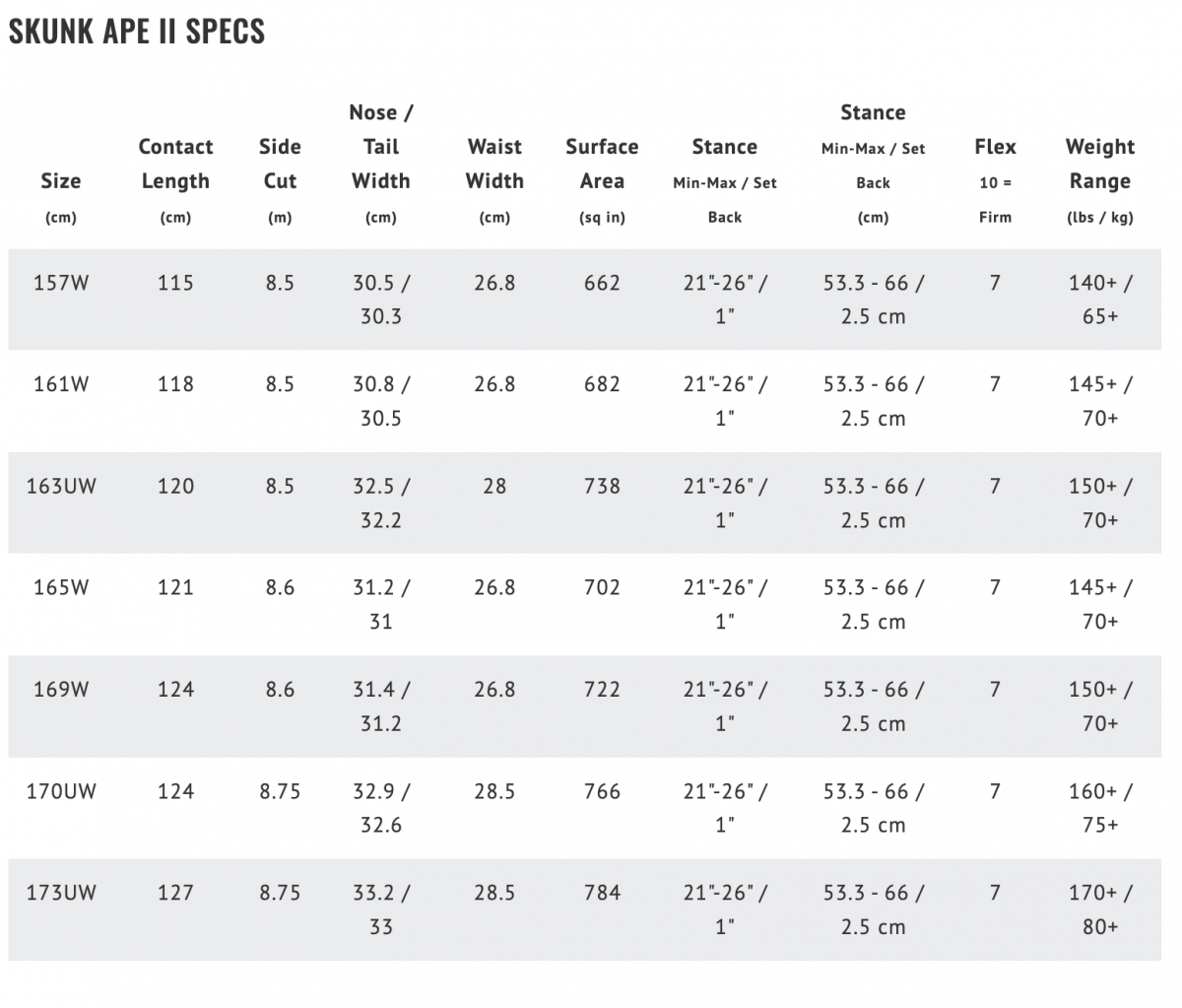This screenshot has width=1182, height=1008.
Task: Click the Contact Length column header
Action: pyautogui.click(x=175, y=181)
